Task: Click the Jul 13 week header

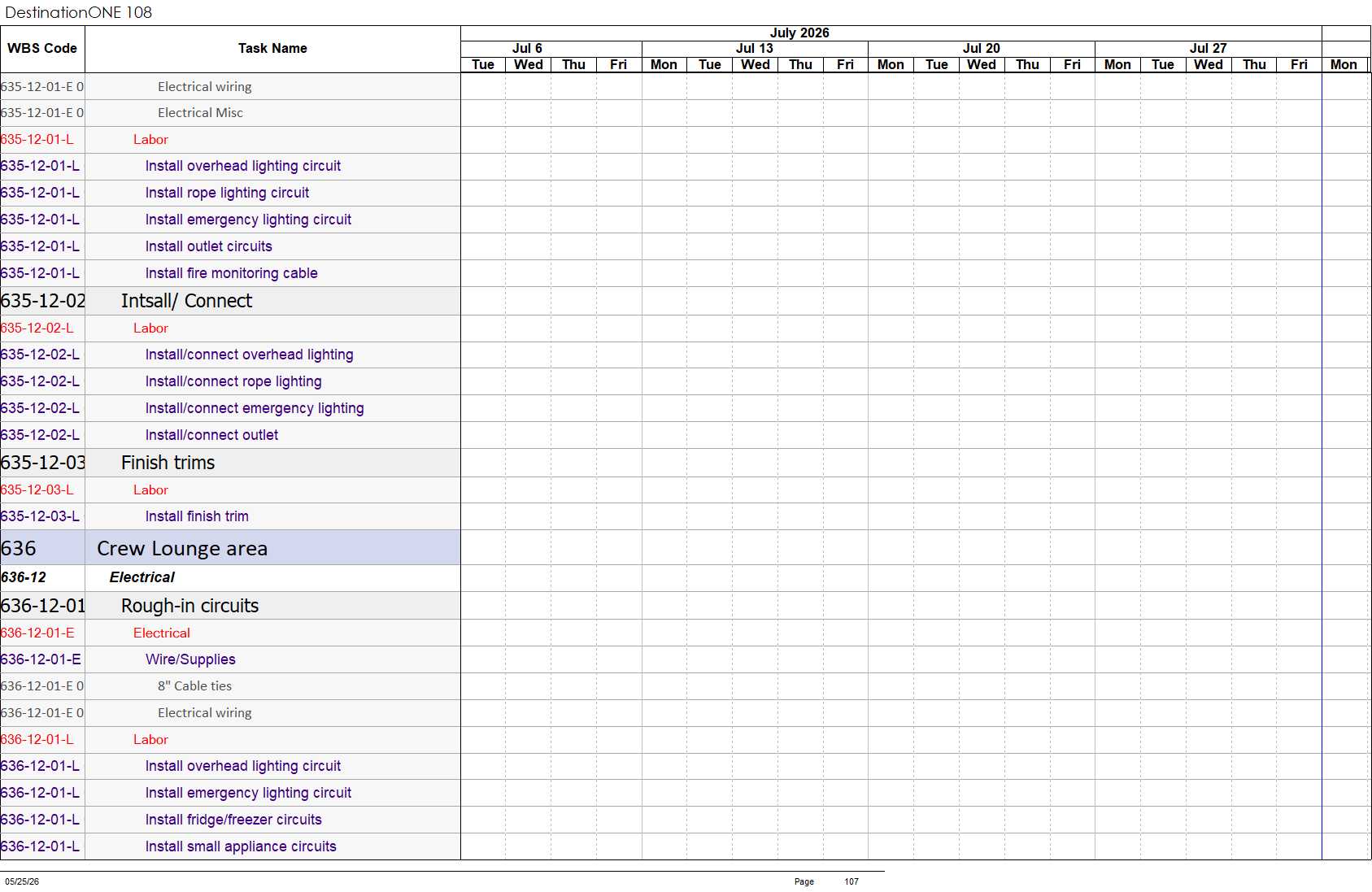Action: 755,49
